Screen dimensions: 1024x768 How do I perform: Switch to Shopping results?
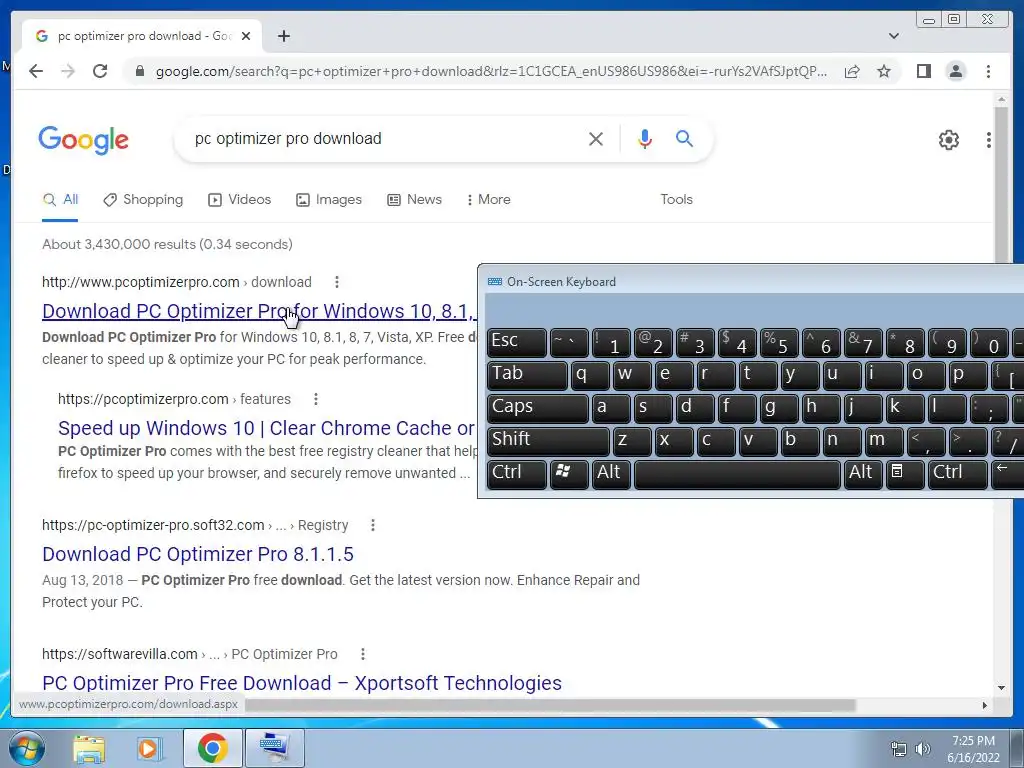tap(143, 200)
